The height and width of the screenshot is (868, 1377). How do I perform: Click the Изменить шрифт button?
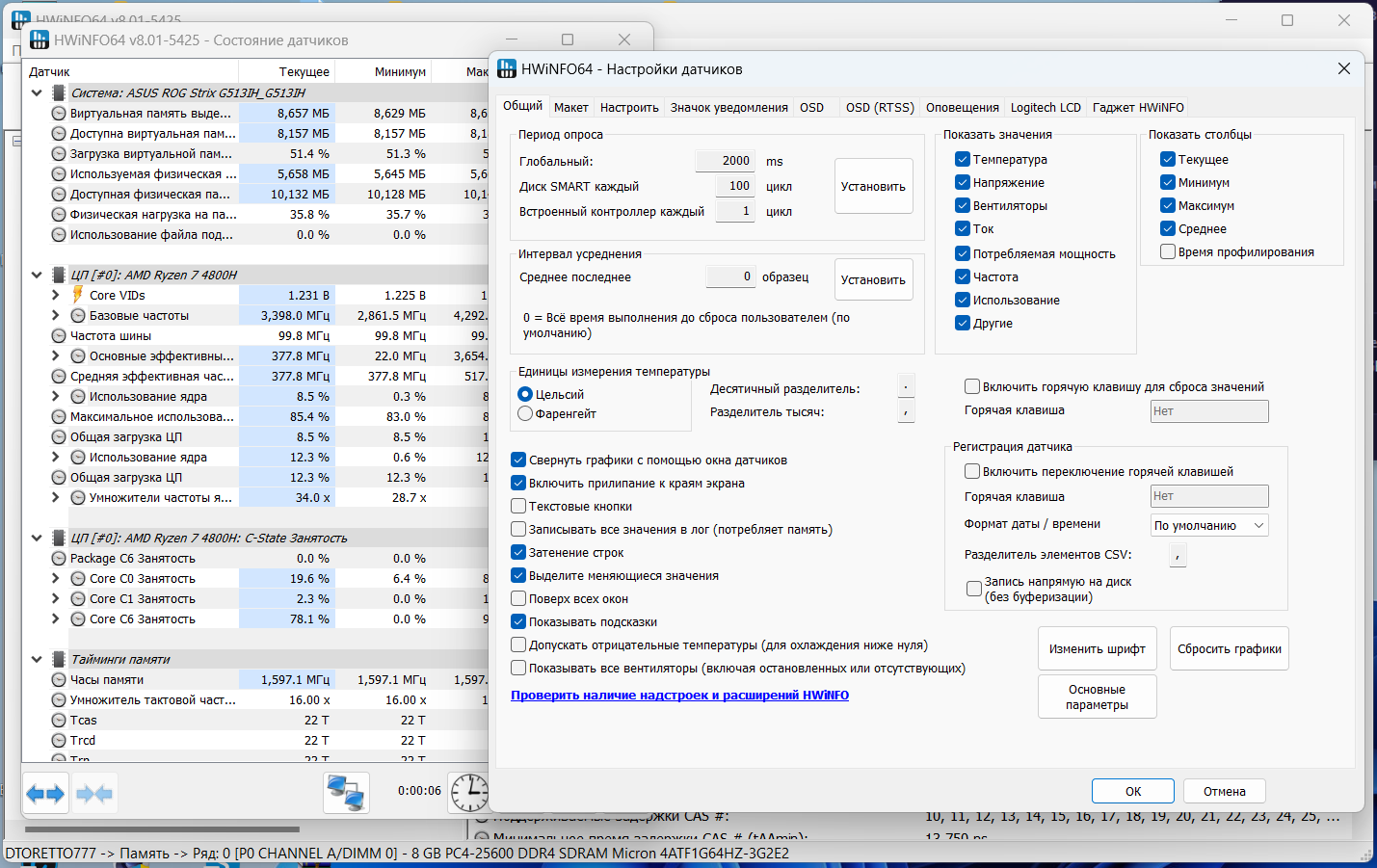coord(1098,648)
